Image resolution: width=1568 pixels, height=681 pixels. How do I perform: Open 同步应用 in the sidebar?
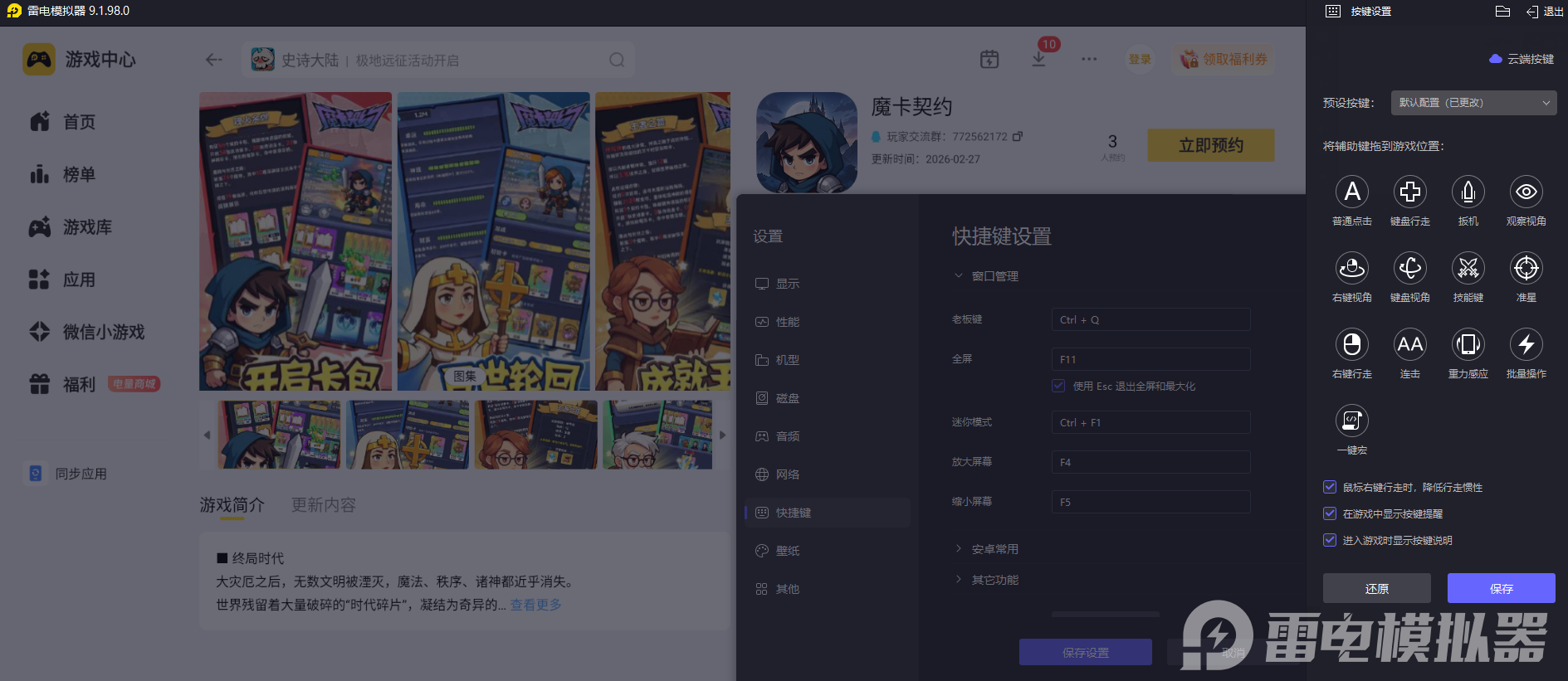(66, 474)
